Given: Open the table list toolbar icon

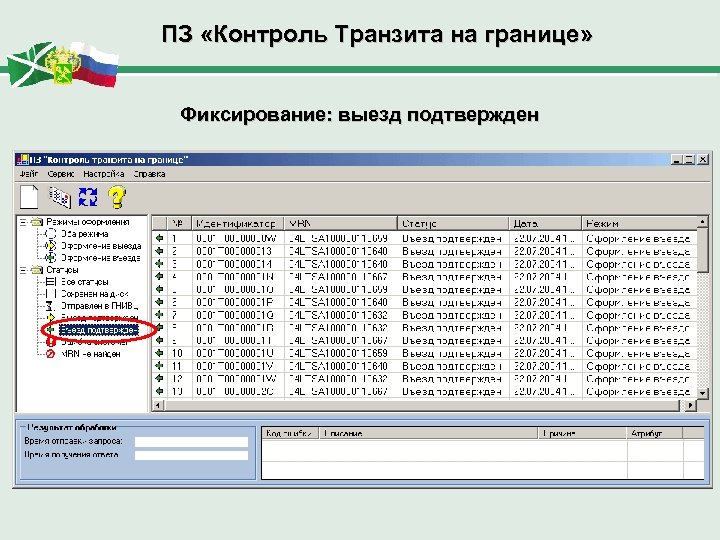Looking at the screenshot, I should [x=60, y=197].
